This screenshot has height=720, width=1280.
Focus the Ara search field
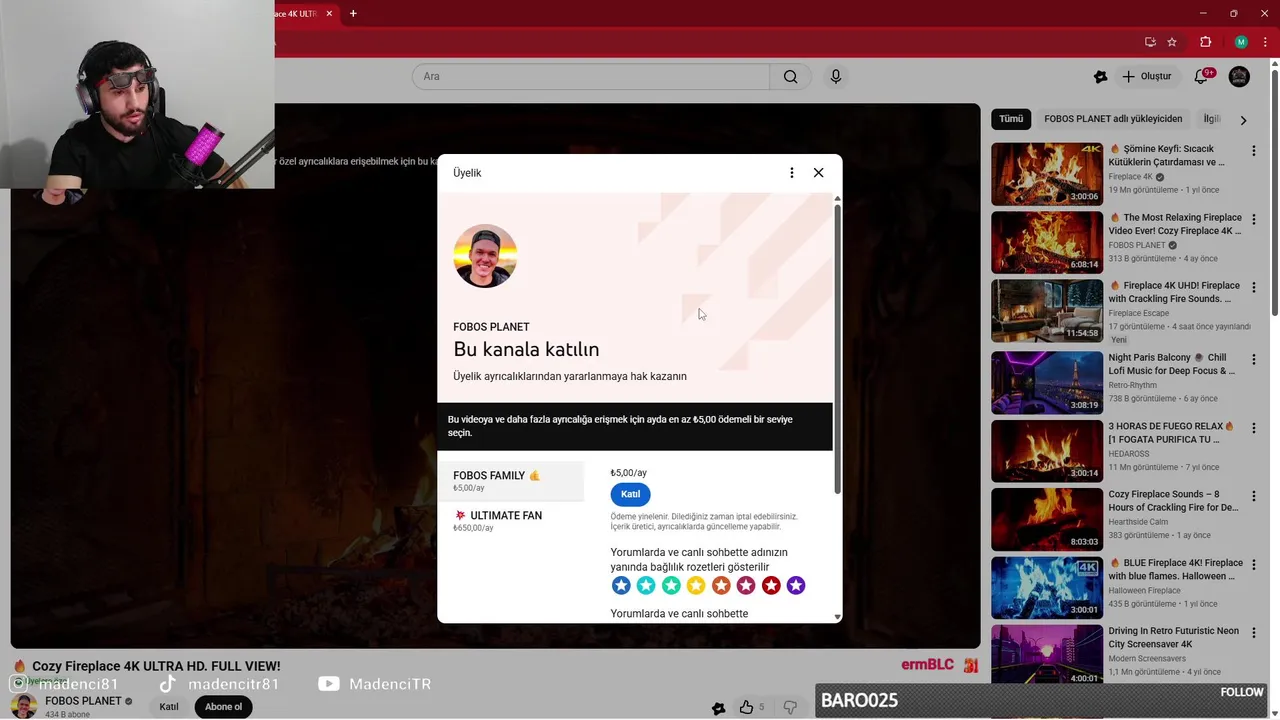tap(591, 77)
